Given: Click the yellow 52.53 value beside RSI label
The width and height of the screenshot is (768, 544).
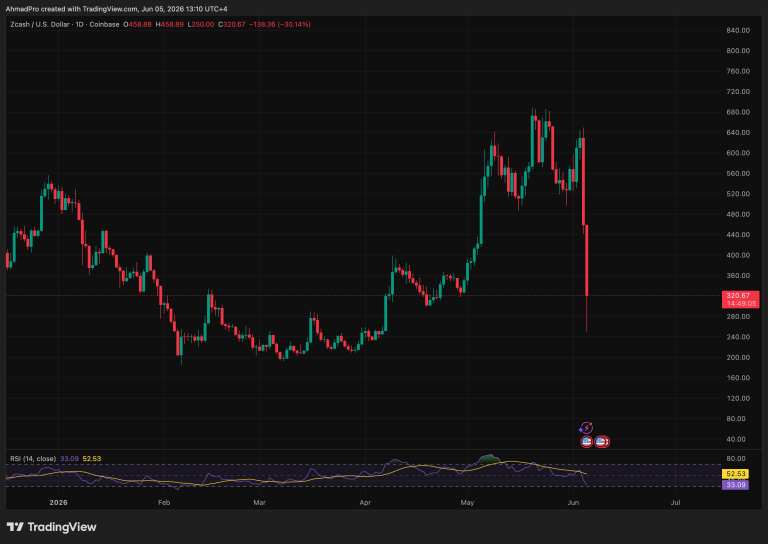Looking at the screenshot, I should (x=92, y=459).
